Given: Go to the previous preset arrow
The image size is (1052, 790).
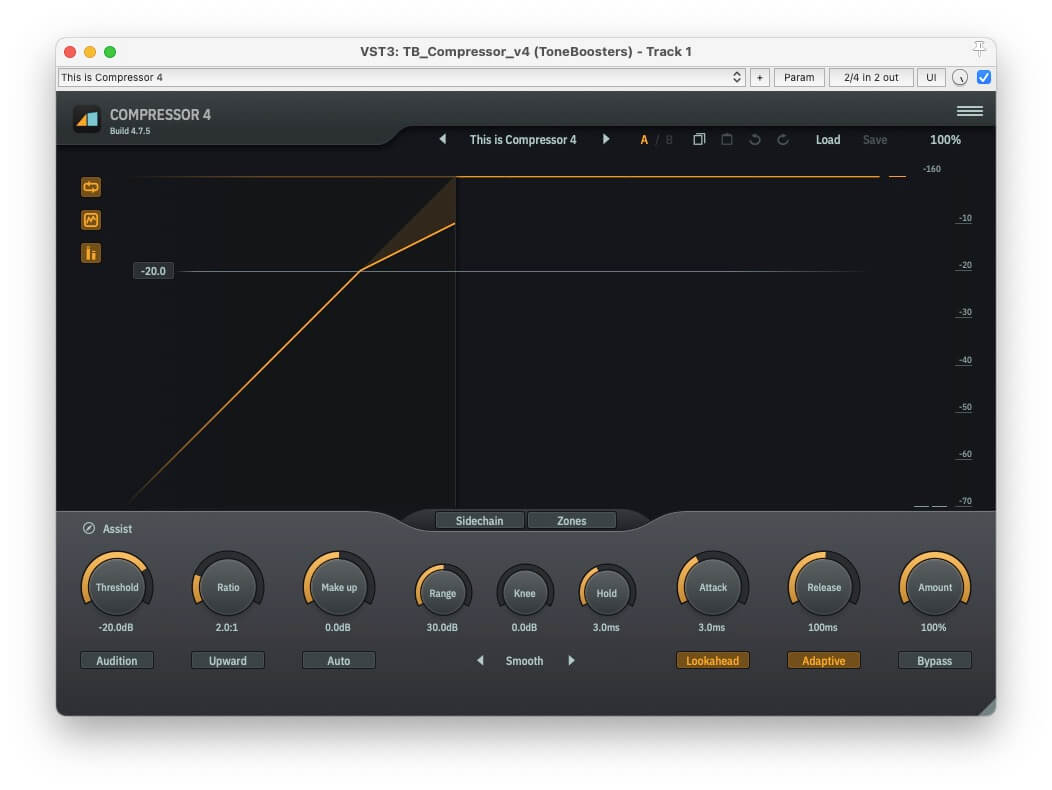Looking at the screenshot, I should [443, 140].
